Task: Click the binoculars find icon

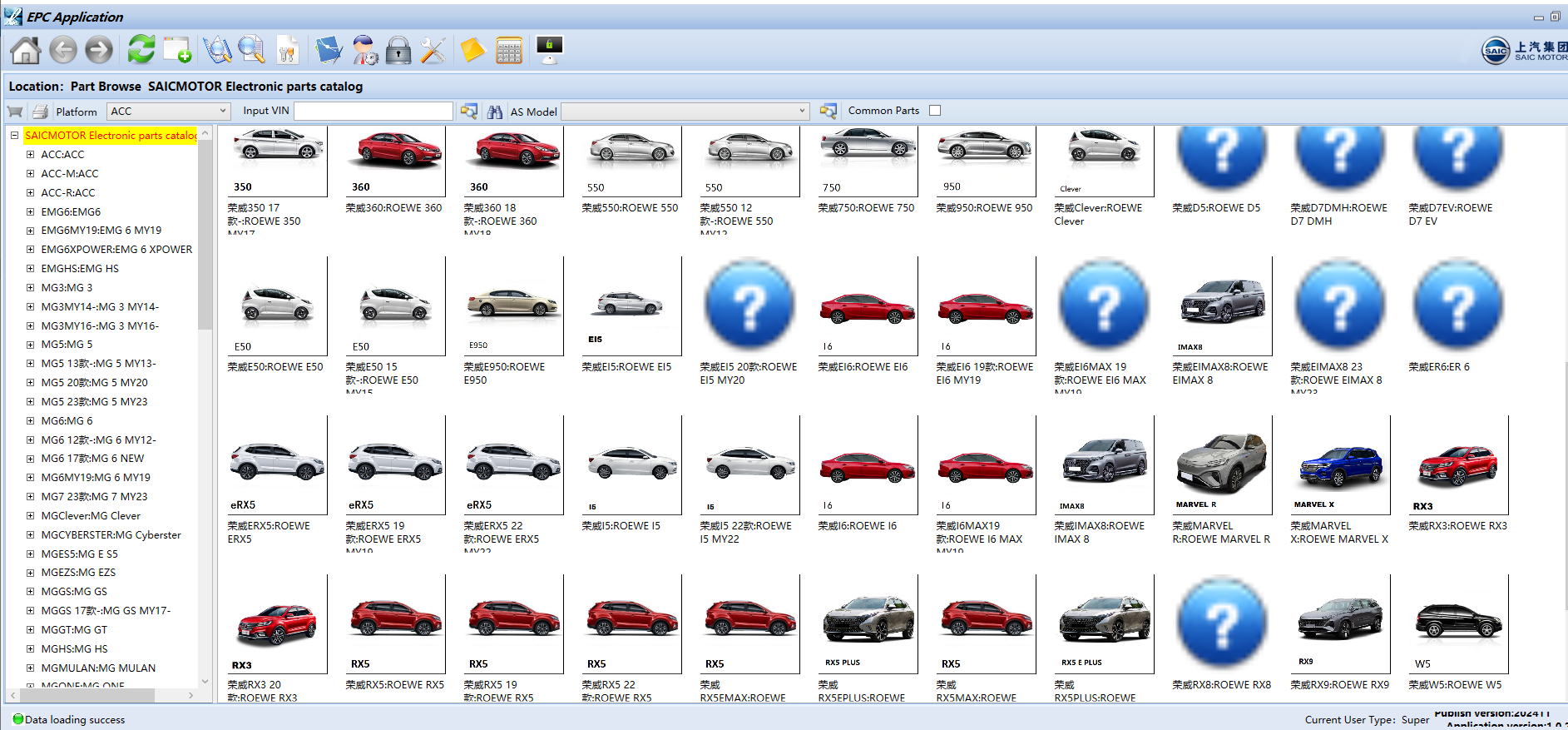Action: (x=495, y=111)
